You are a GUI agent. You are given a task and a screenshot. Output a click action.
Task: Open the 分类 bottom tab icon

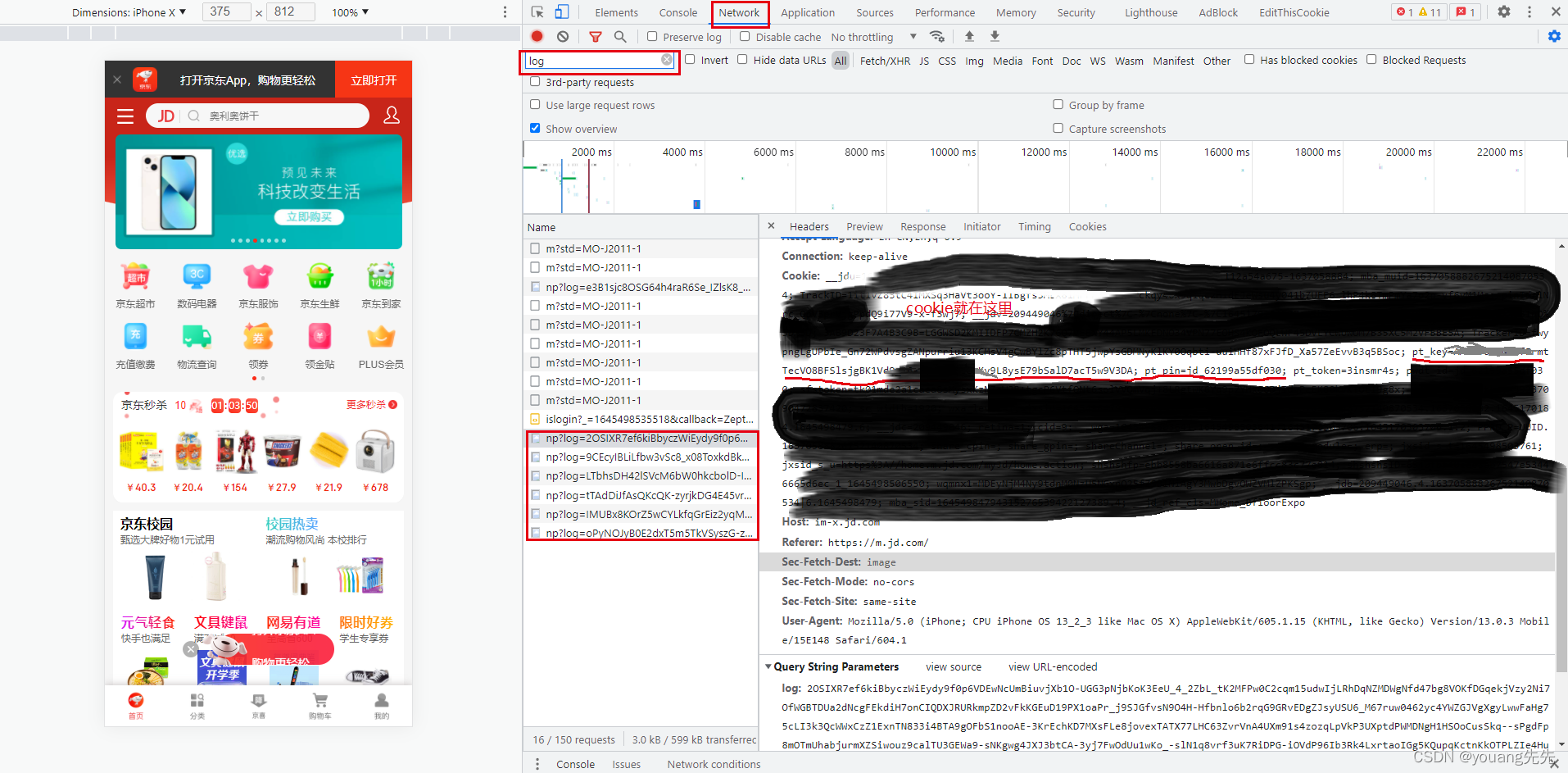click(197, 701)
